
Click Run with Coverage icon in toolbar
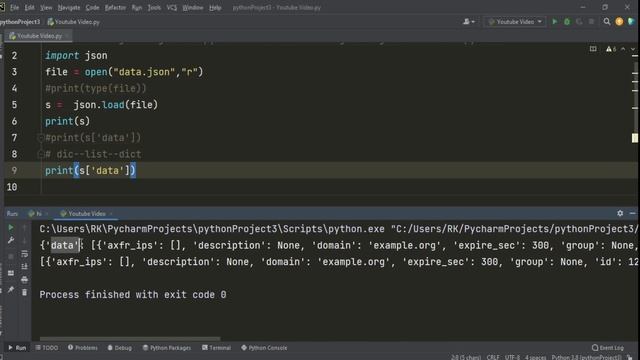coord(579,22)
